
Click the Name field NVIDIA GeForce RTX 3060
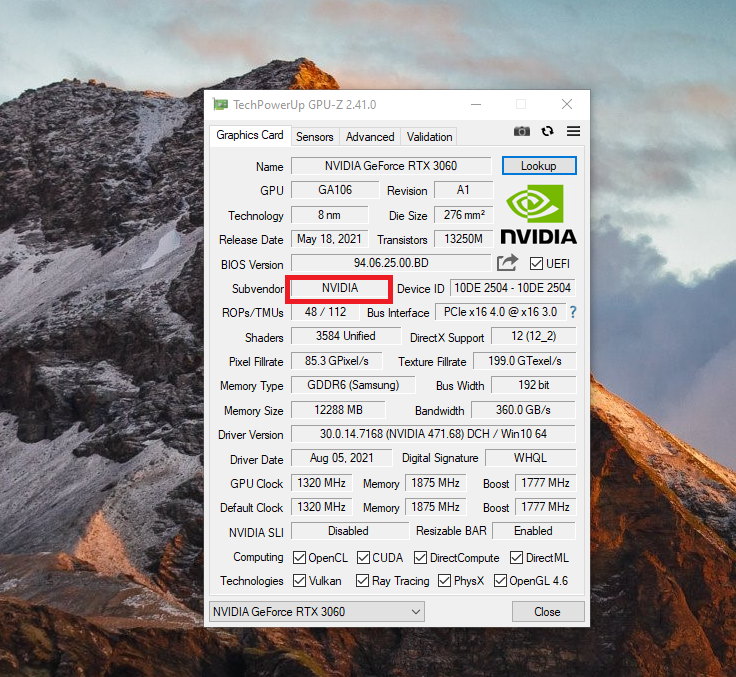(391, 166)
